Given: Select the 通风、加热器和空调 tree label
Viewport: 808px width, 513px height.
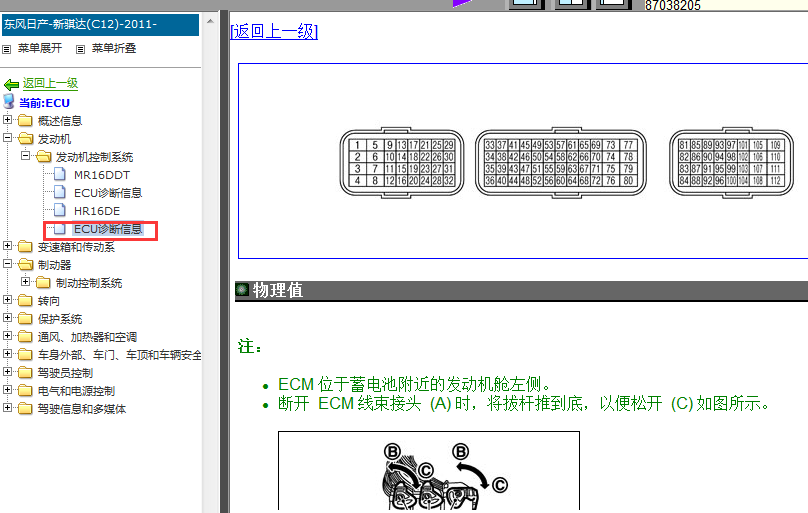Looking at the screenshot, I should click(87, 337).
